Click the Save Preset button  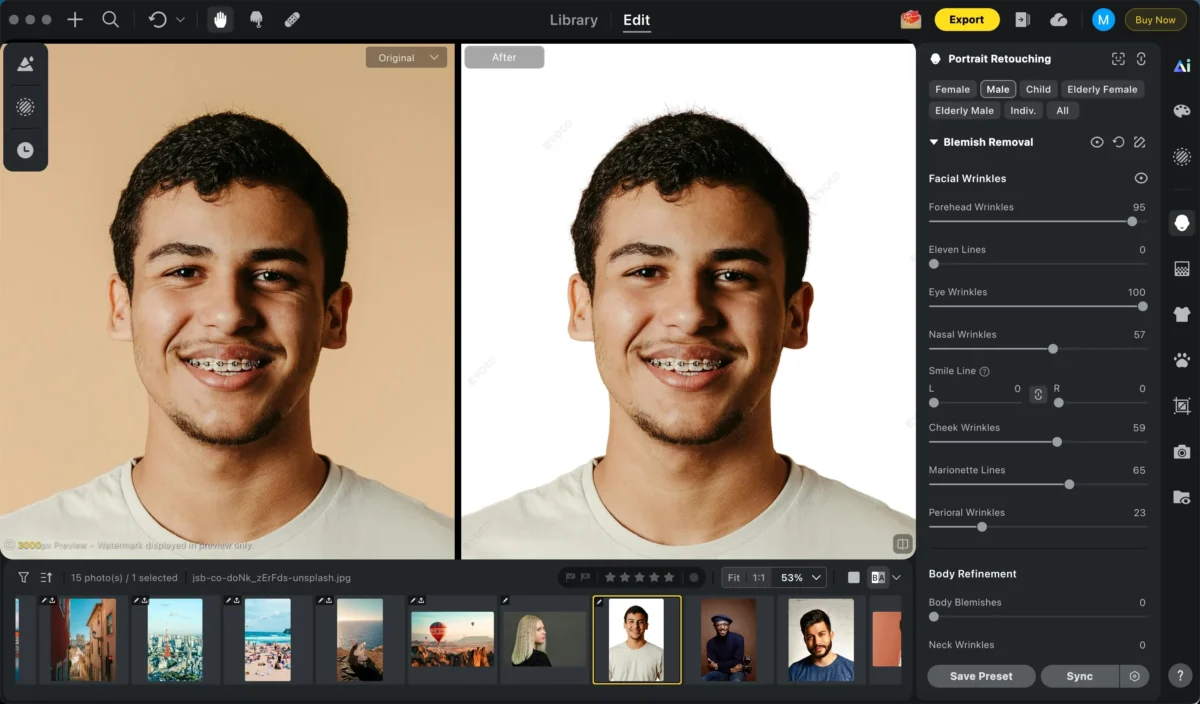point(981,676)
